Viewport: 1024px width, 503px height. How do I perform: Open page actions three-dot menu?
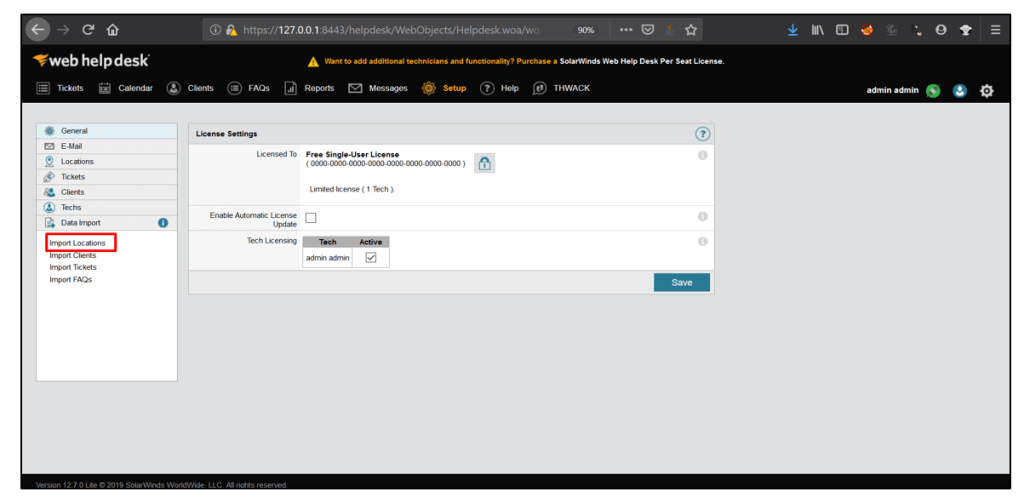click(626, 29)
